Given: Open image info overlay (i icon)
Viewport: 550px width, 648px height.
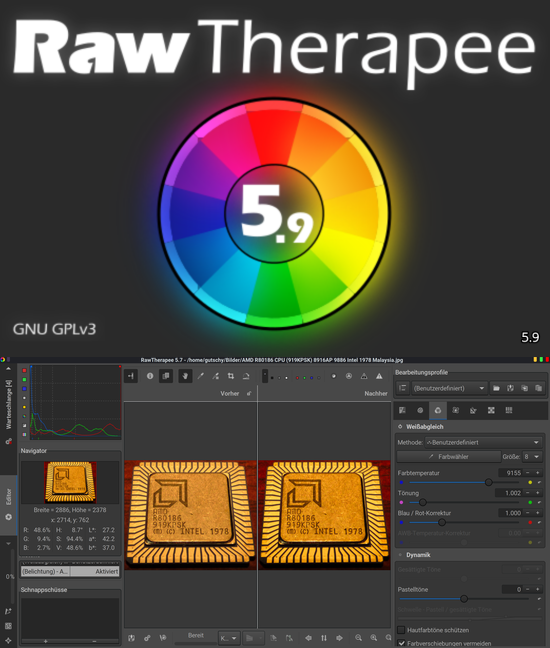Looking at the screenshot, I should 150,376.
